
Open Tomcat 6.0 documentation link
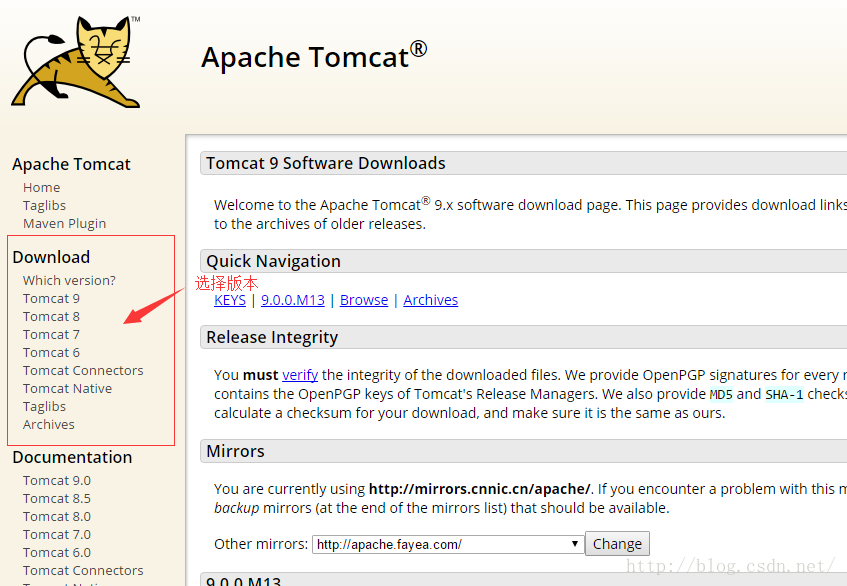coord(57,553)
